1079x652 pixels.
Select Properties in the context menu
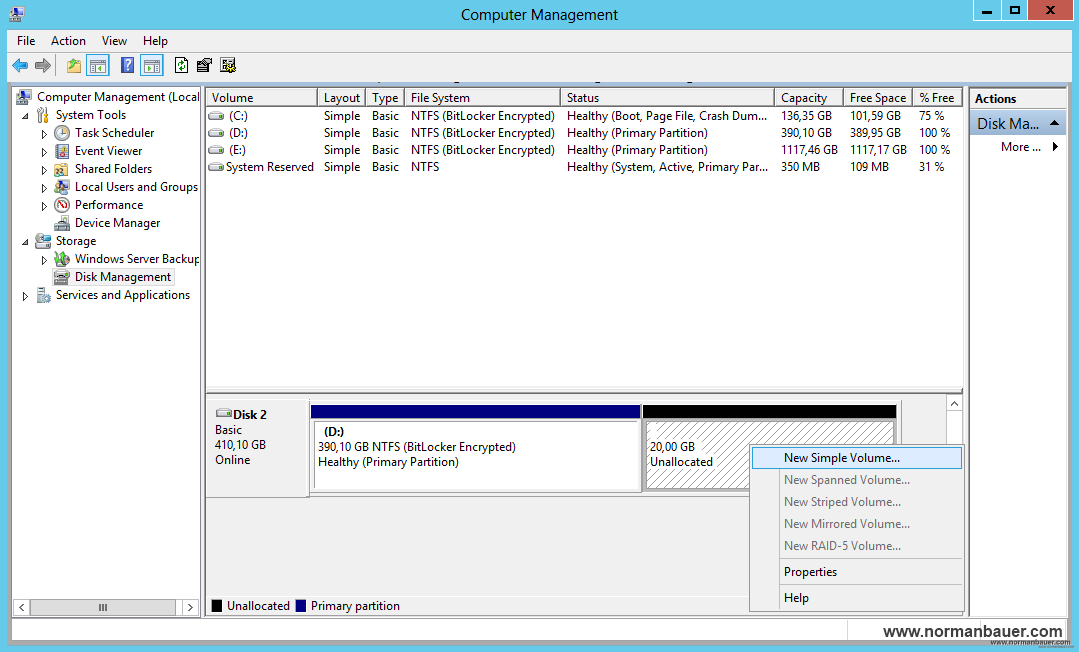pos(810,572)
